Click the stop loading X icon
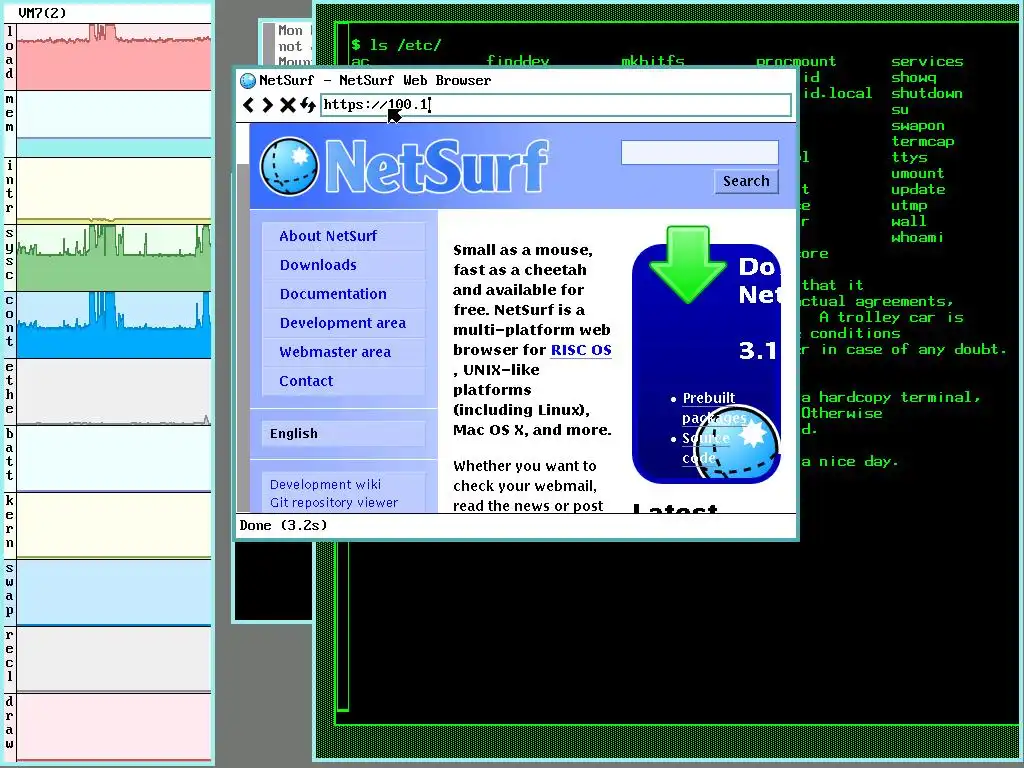This screenshot has height=768, width=1024. (x=287, y=104)
